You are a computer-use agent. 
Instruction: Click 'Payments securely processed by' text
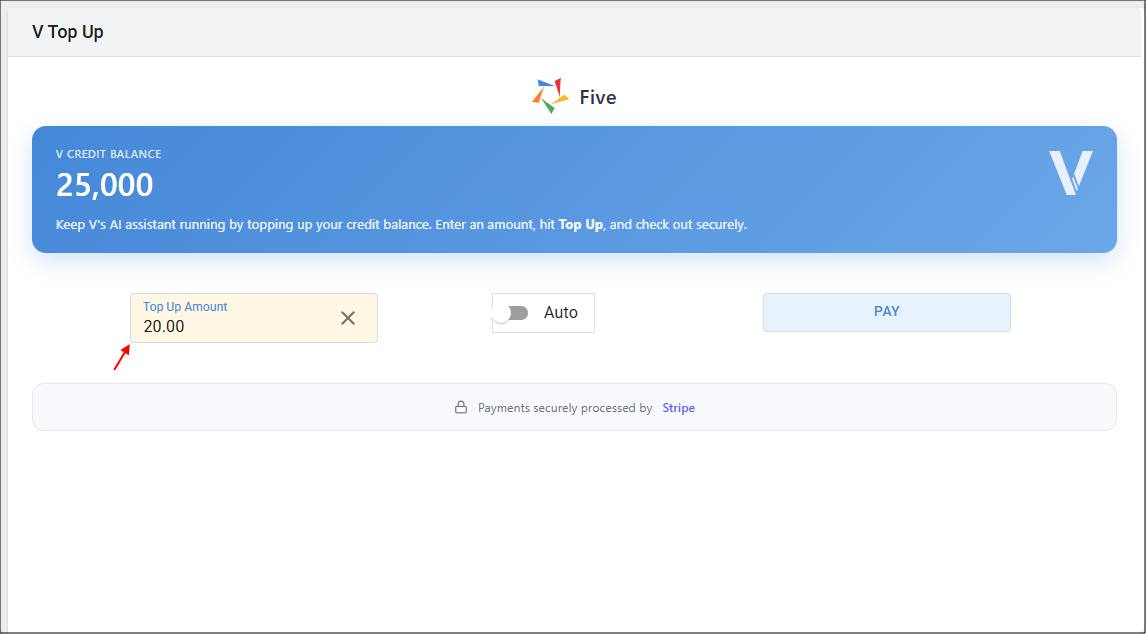(565, 408)
